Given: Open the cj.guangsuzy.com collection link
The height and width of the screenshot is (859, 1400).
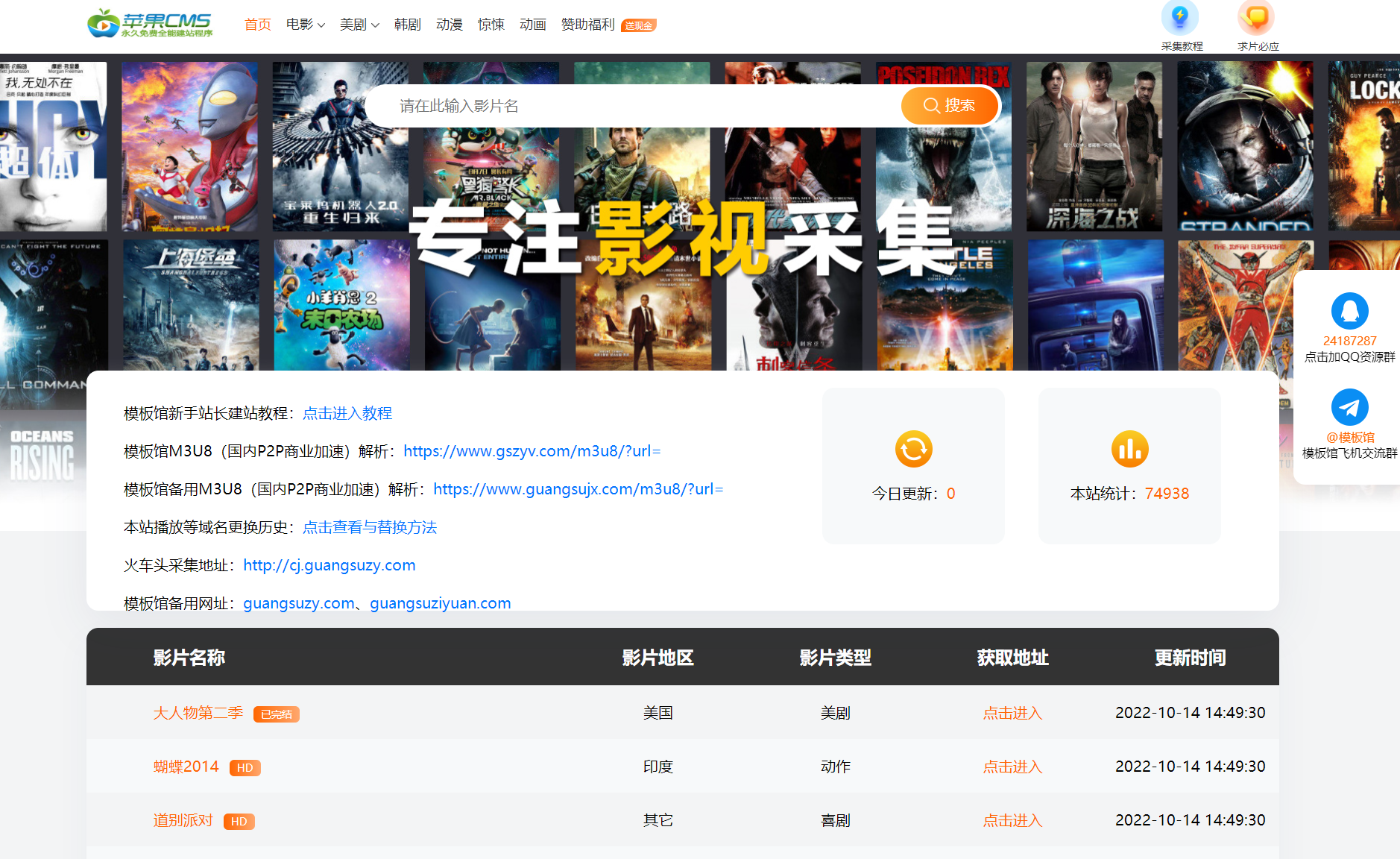Looking at the screenshot, I should (329, 565).
